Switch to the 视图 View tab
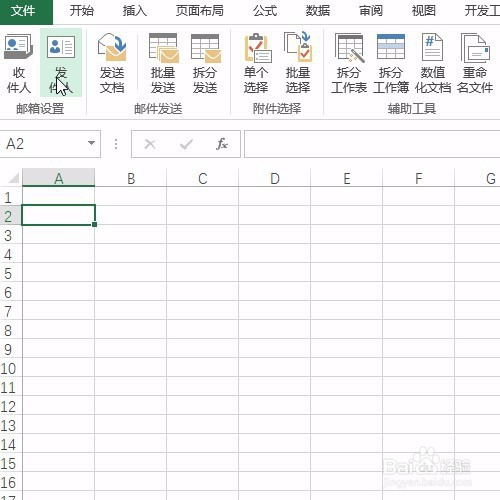 pyautogui.click(x=423, y=11)
